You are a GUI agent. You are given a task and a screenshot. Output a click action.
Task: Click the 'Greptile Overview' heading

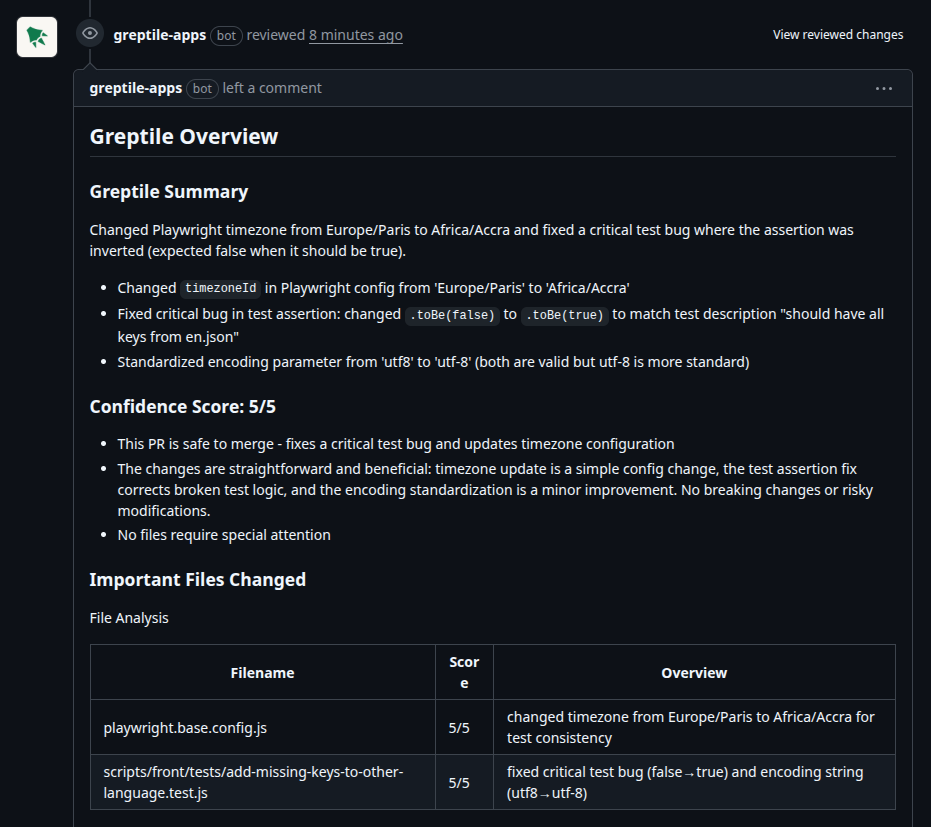(183, 137)
